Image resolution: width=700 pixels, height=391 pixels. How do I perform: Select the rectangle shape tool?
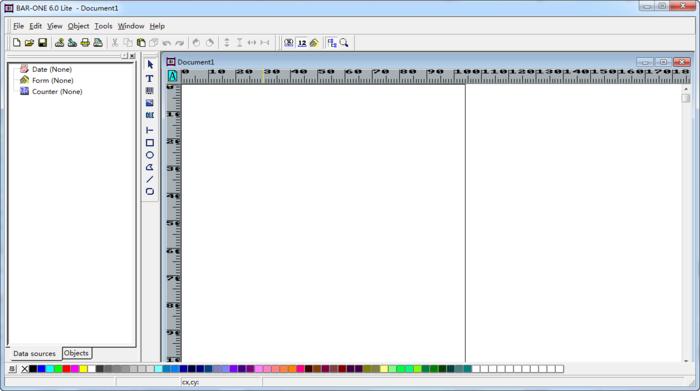[150, 143]
